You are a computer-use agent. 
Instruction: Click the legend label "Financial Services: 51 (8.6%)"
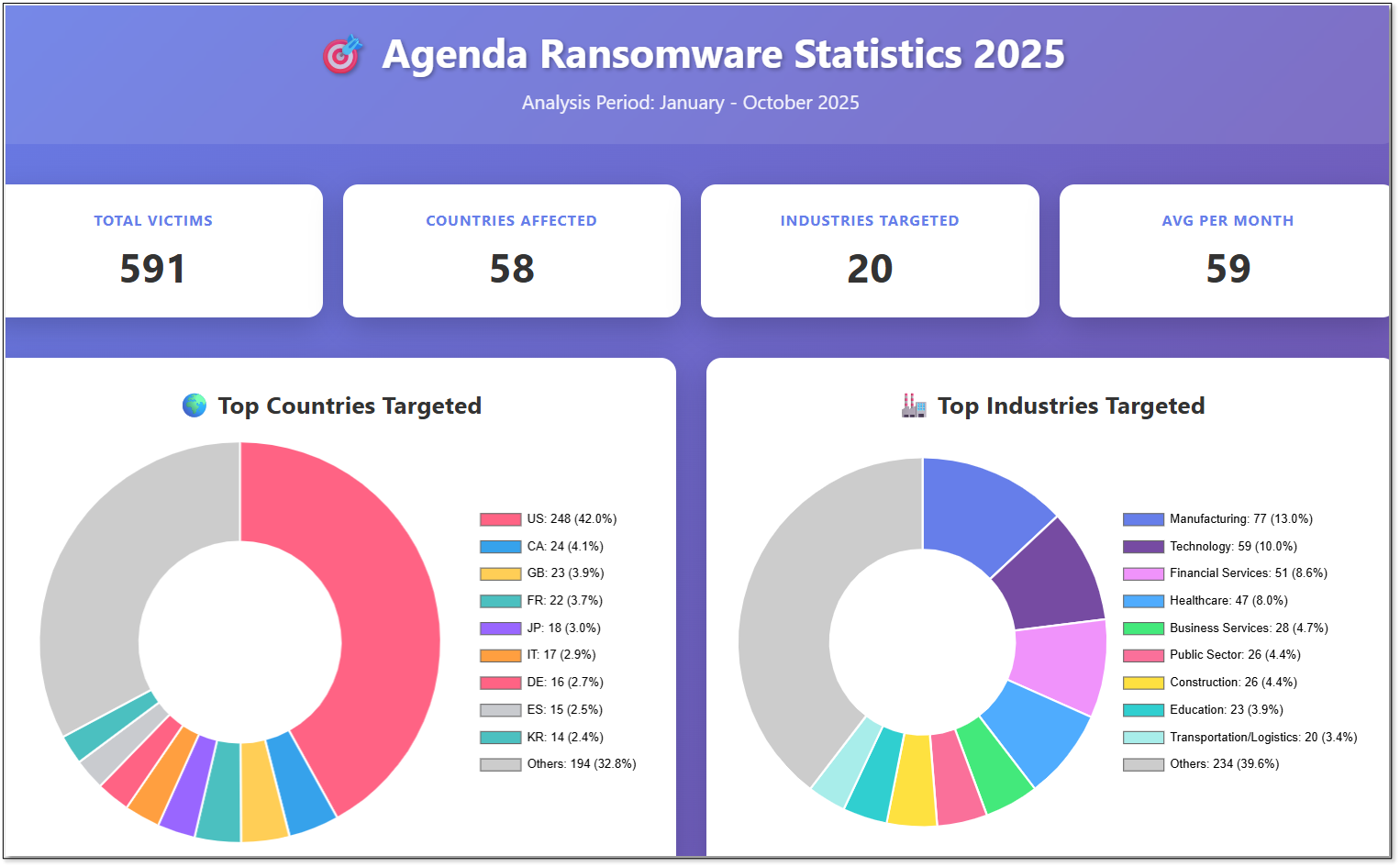coord(1249,573)
